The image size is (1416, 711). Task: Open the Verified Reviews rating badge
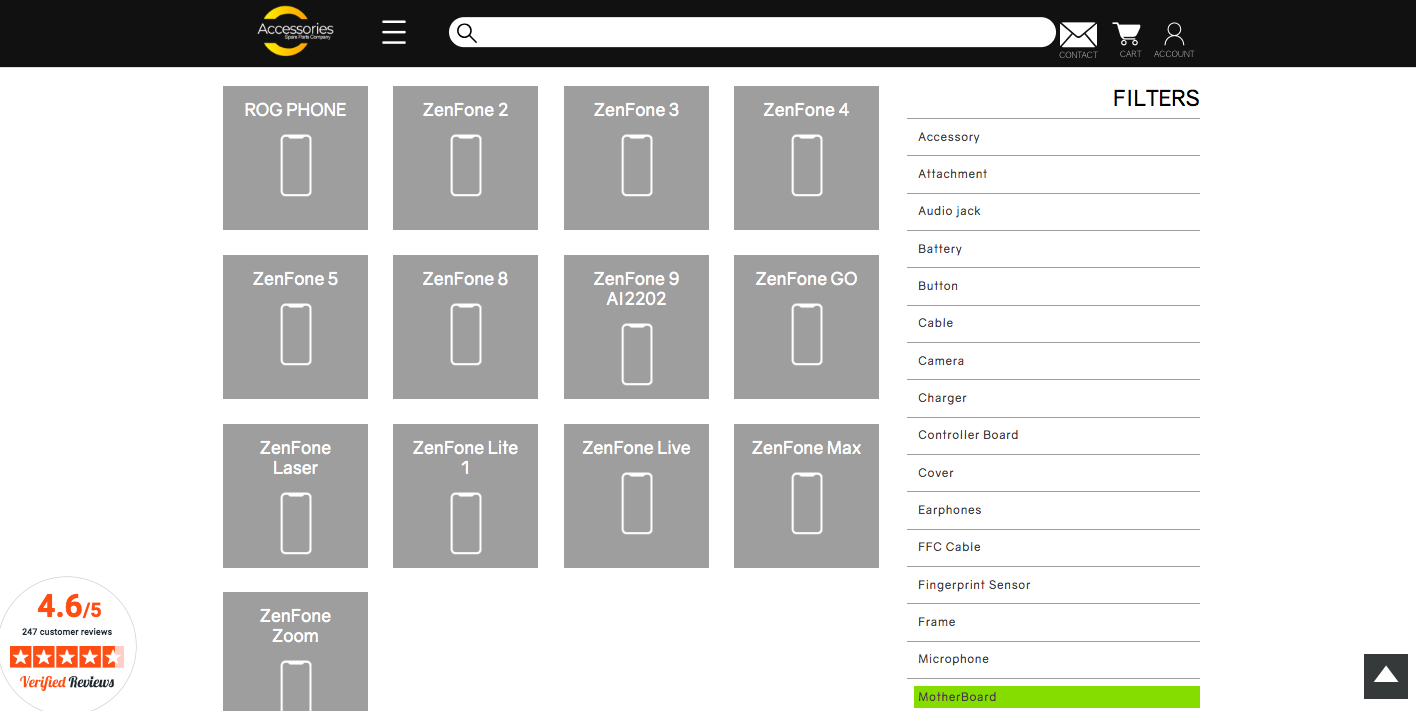pyautogui.click(x=68, y=644)
